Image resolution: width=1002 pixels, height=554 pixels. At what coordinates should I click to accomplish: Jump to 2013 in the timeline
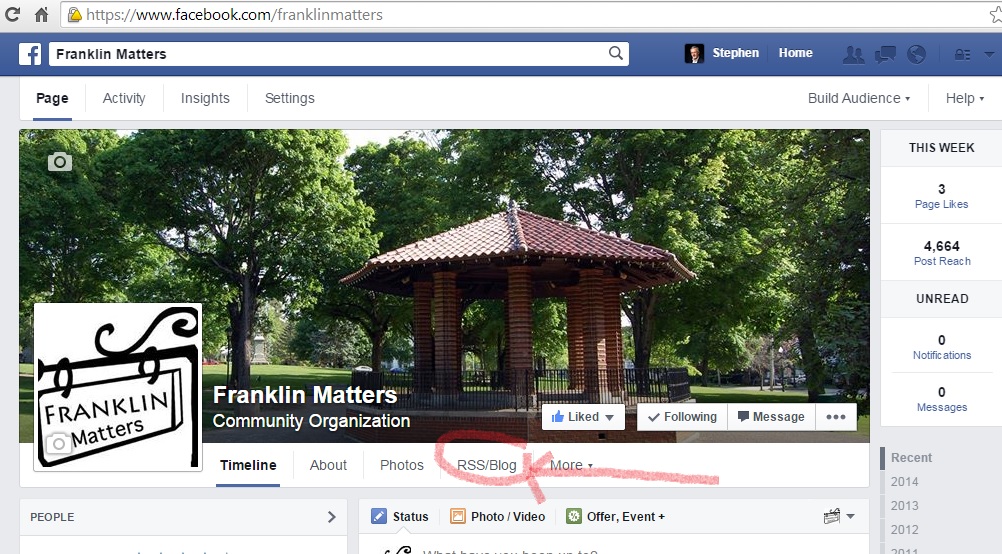(904, 505)
